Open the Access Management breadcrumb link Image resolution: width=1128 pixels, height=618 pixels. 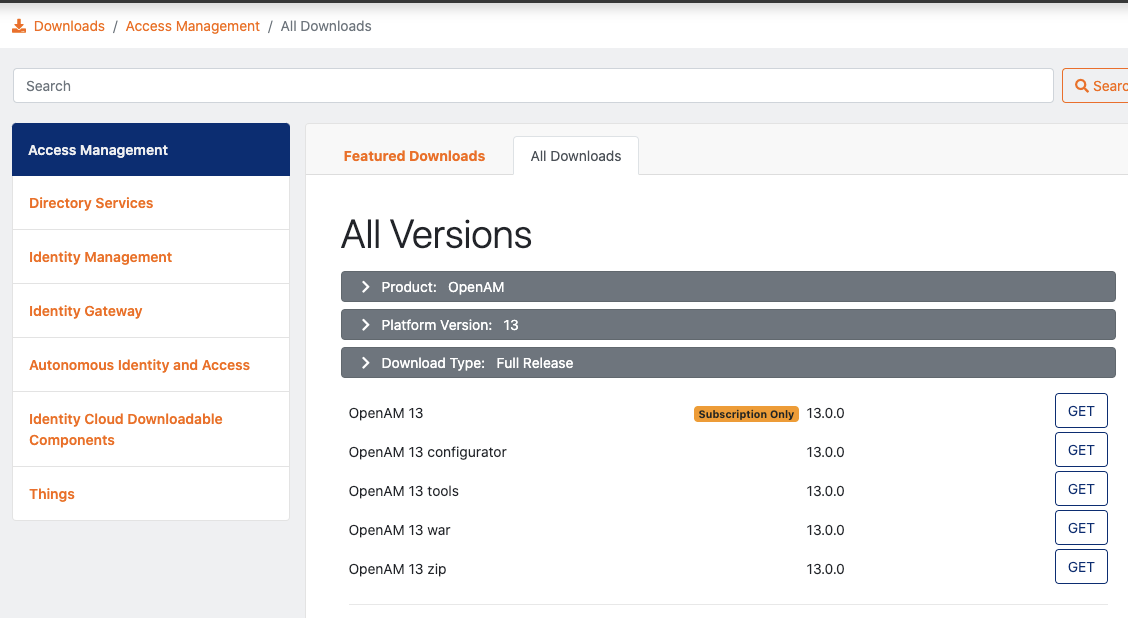pyautogui.click(x=192, y=27)
